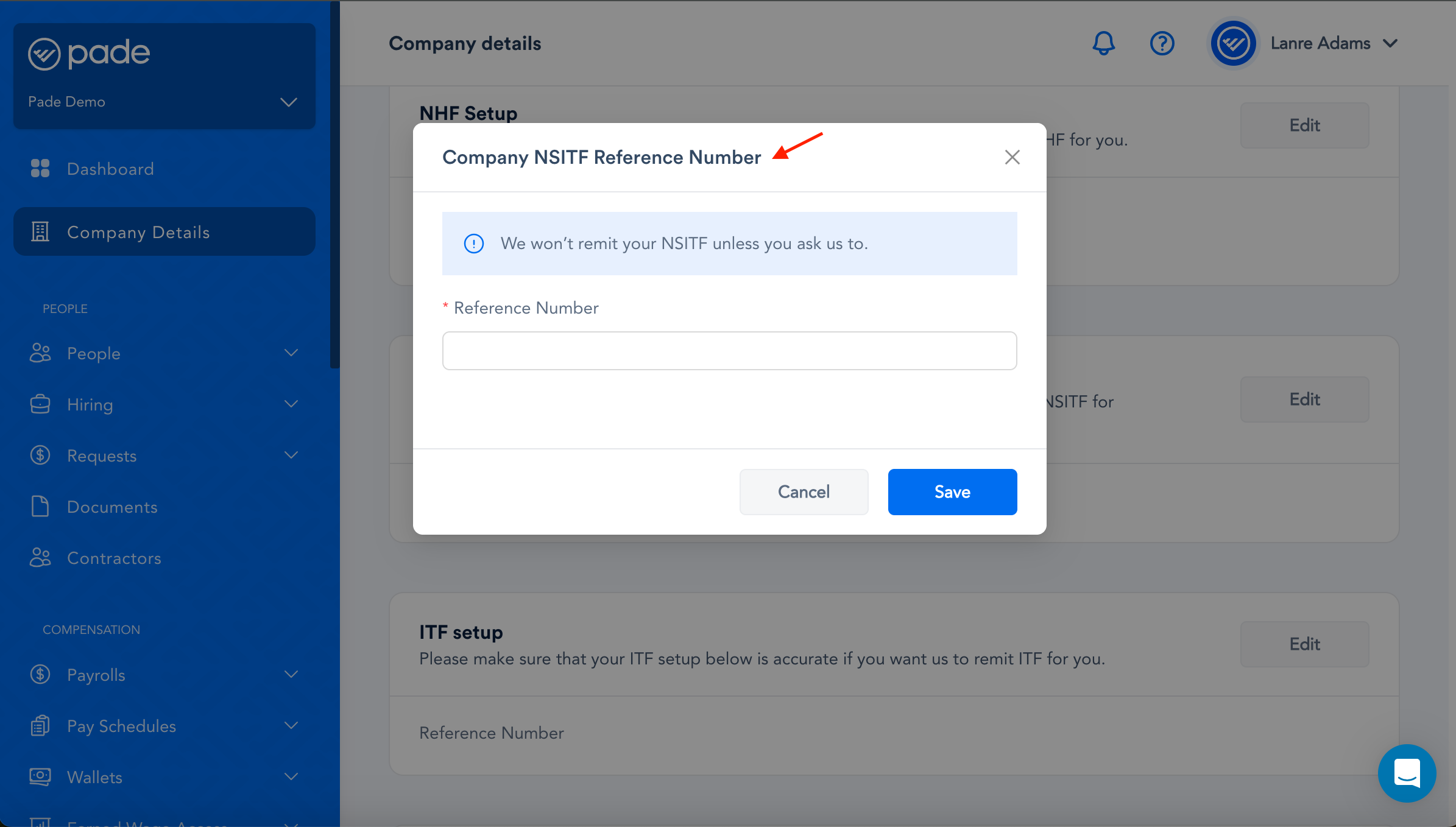Click the Dashboard grid icon

point(40,168)
